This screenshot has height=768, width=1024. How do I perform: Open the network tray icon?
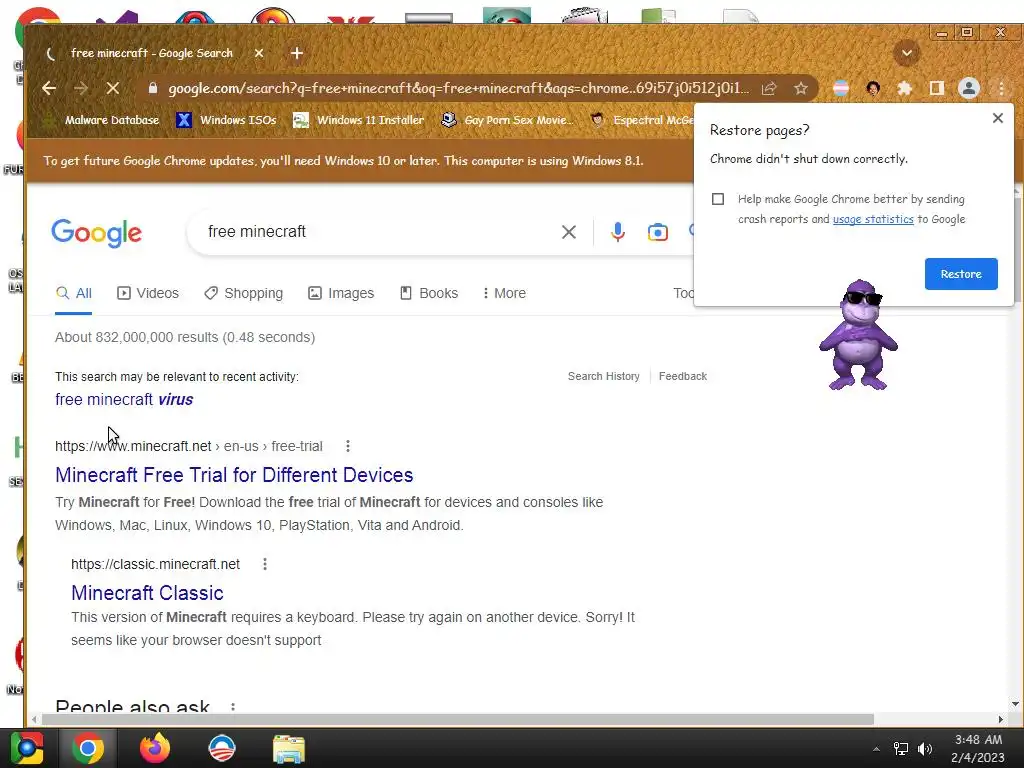click(x=901, y=749)
